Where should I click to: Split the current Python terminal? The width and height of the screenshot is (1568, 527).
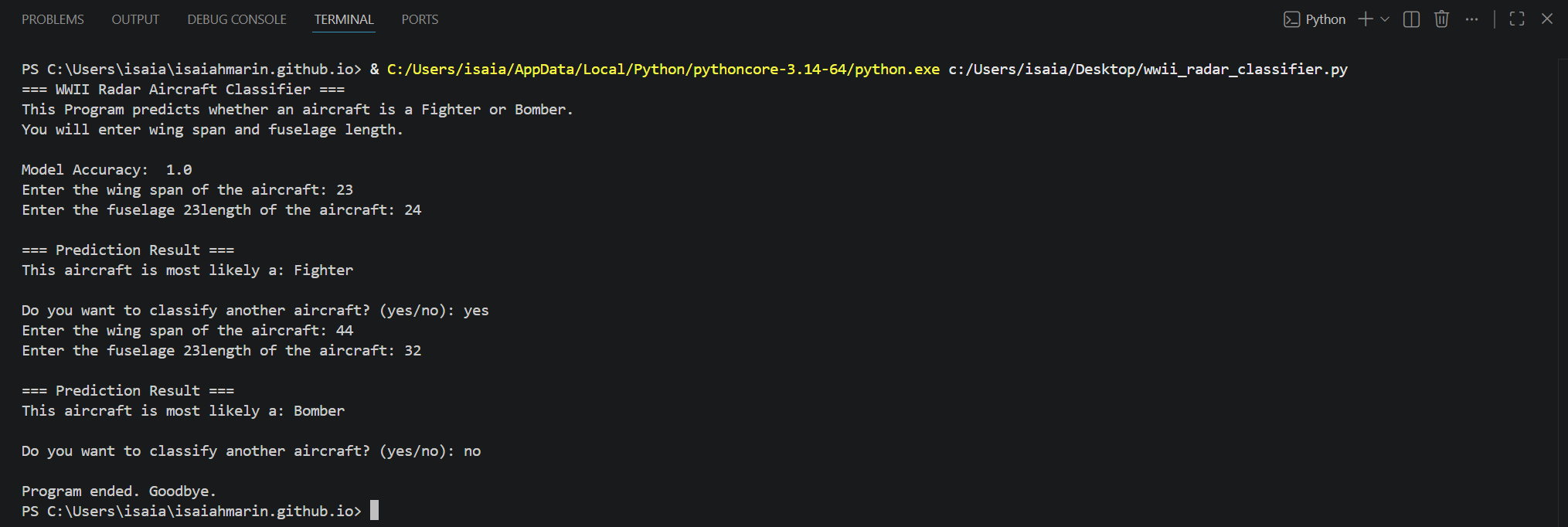1410,19
